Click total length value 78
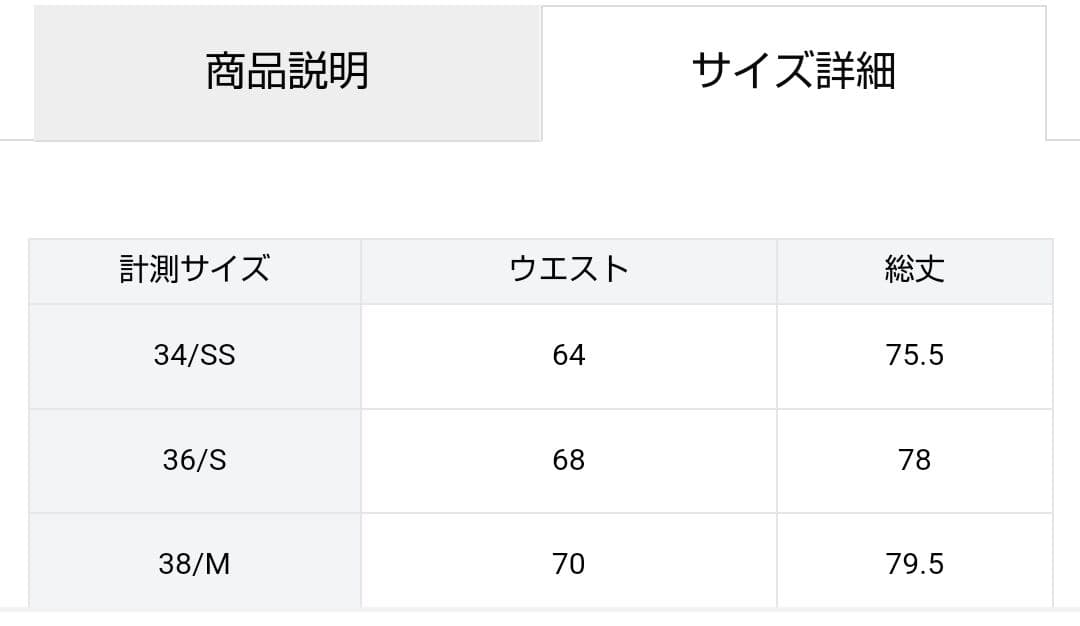 point(915,460)
